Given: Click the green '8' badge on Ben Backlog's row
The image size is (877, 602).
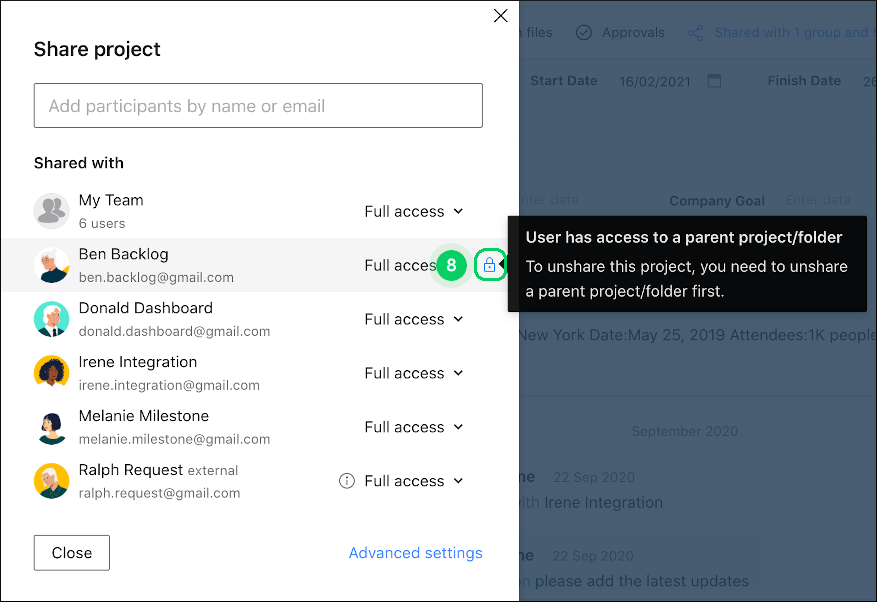Looking at the screenshot, I should pos(451,265).
